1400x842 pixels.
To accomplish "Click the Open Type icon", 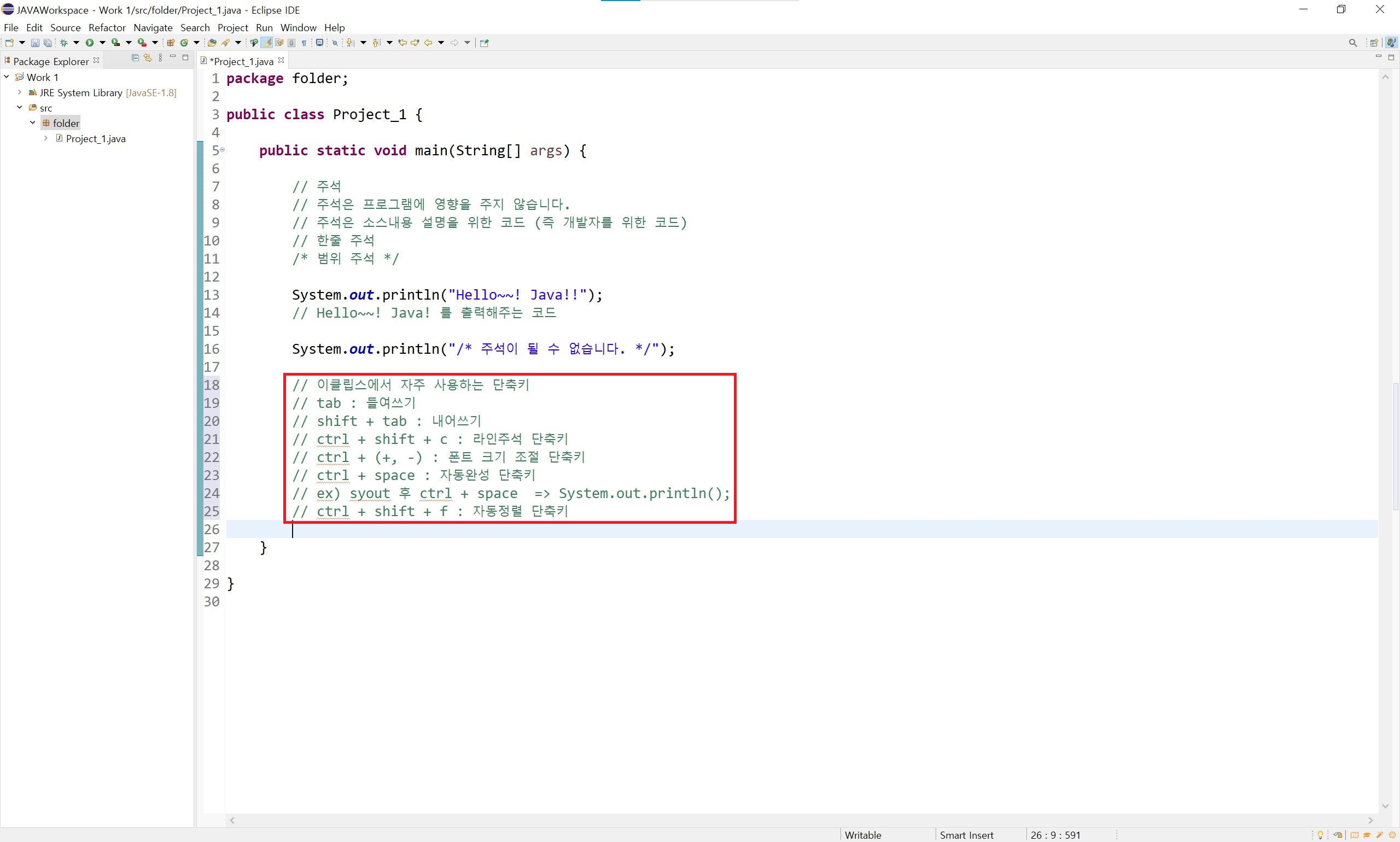I will [212, 43].
